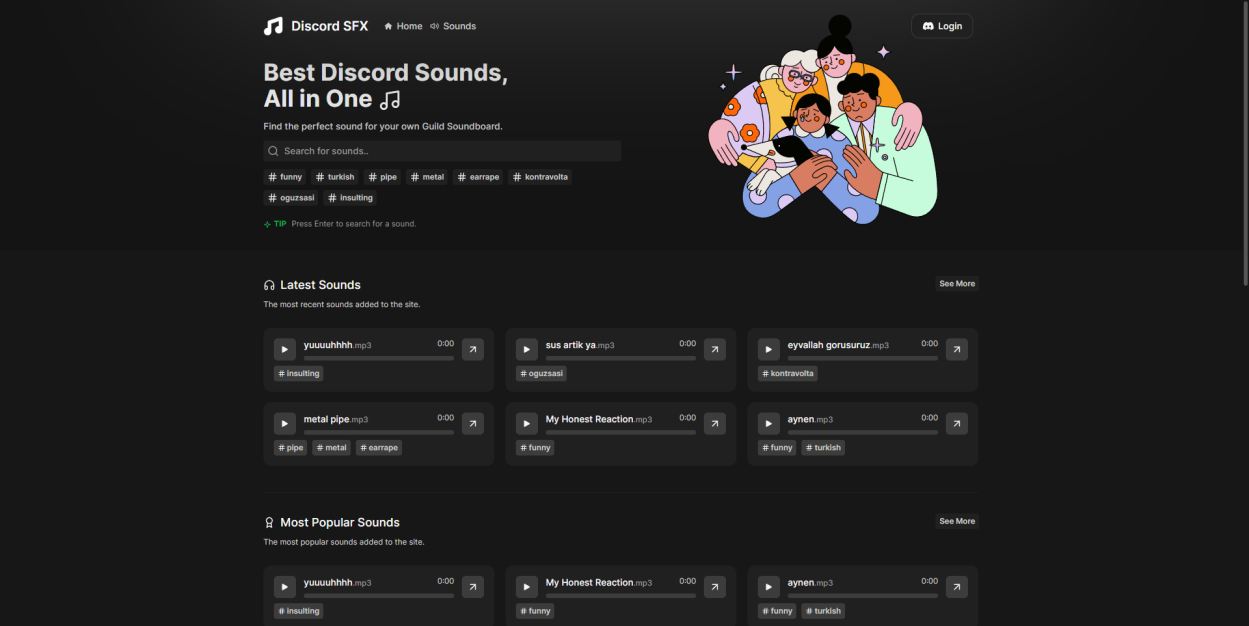
Task: Click metal tag on metal pipe.mp3 card
Action: click(332, 448)
